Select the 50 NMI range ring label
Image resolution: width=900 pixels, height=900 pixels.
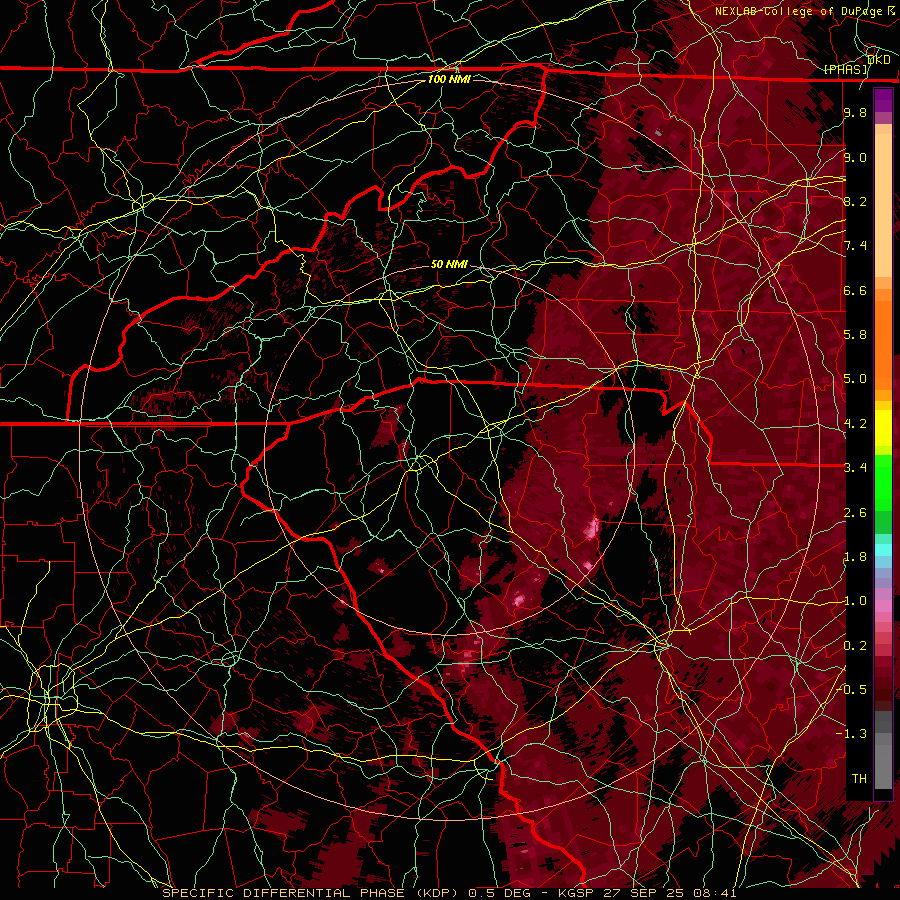point(449,265)
